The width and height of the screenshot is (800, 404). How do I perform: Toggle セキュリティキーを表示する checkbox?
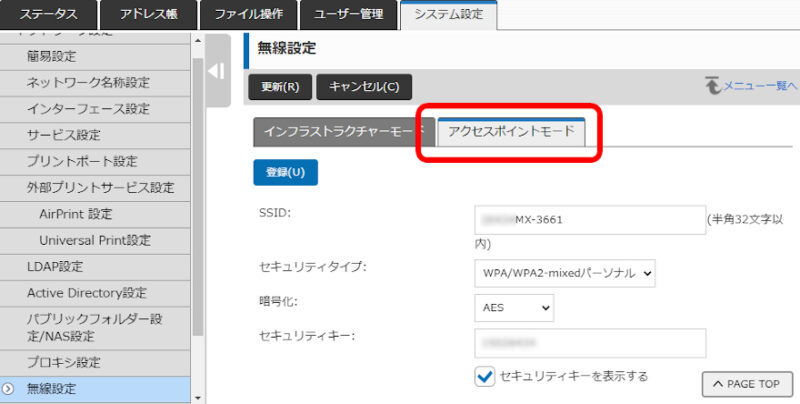(x=485, y=376)
